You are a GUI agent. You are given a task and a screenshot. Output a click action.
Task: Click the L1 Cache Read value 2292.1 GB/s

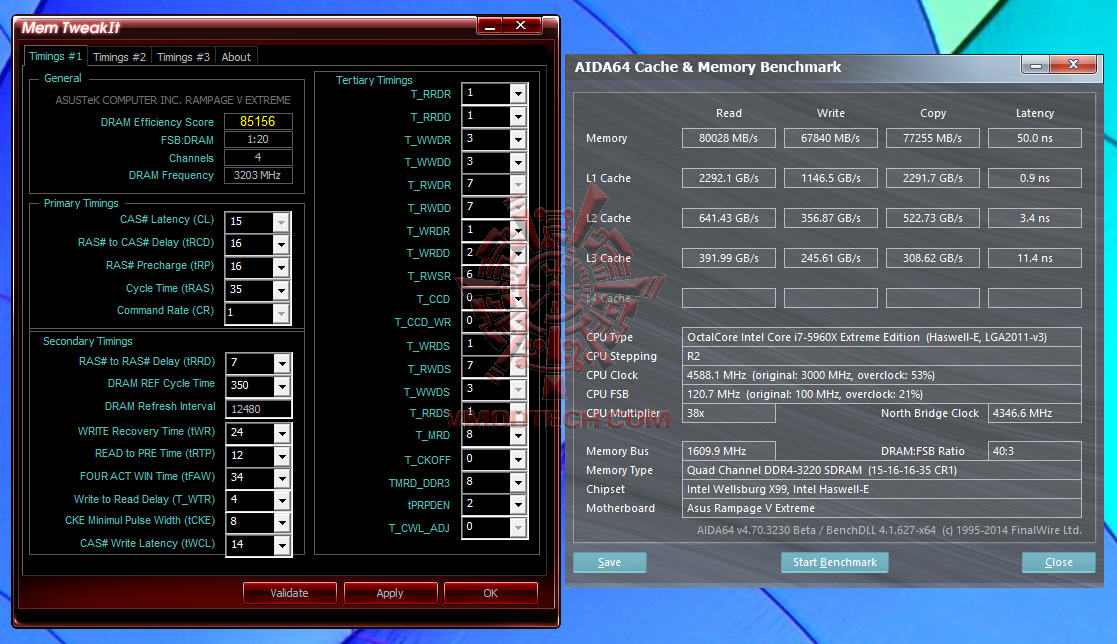pos(728,178)
